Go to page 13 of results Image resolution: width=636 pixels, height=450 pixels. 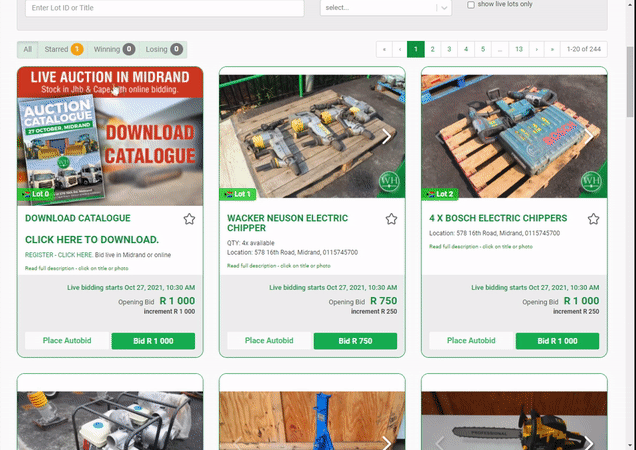point(518,48)
